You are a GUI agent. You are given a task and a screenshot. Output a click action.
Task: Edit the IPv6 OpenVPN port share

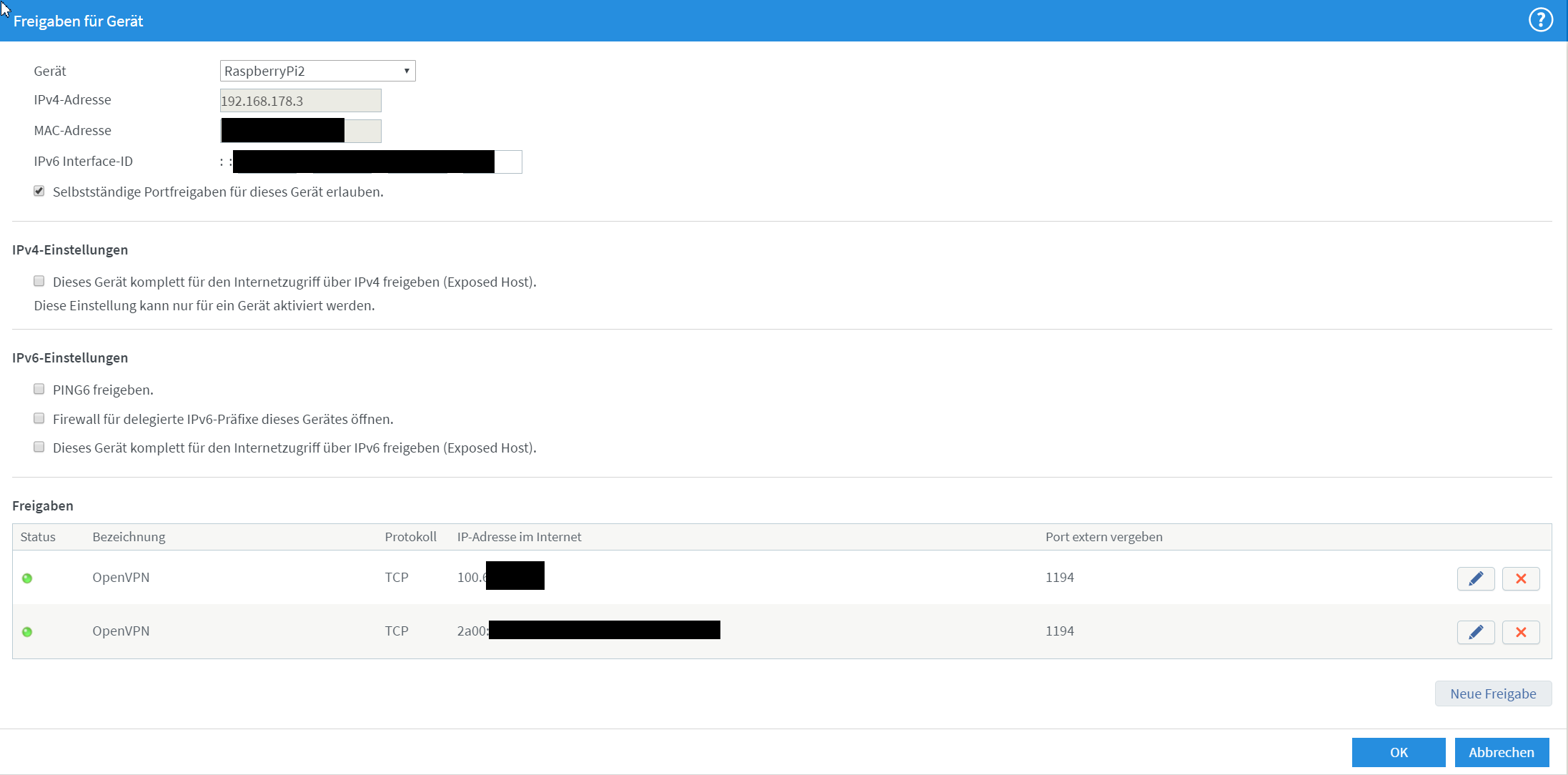1475,632
